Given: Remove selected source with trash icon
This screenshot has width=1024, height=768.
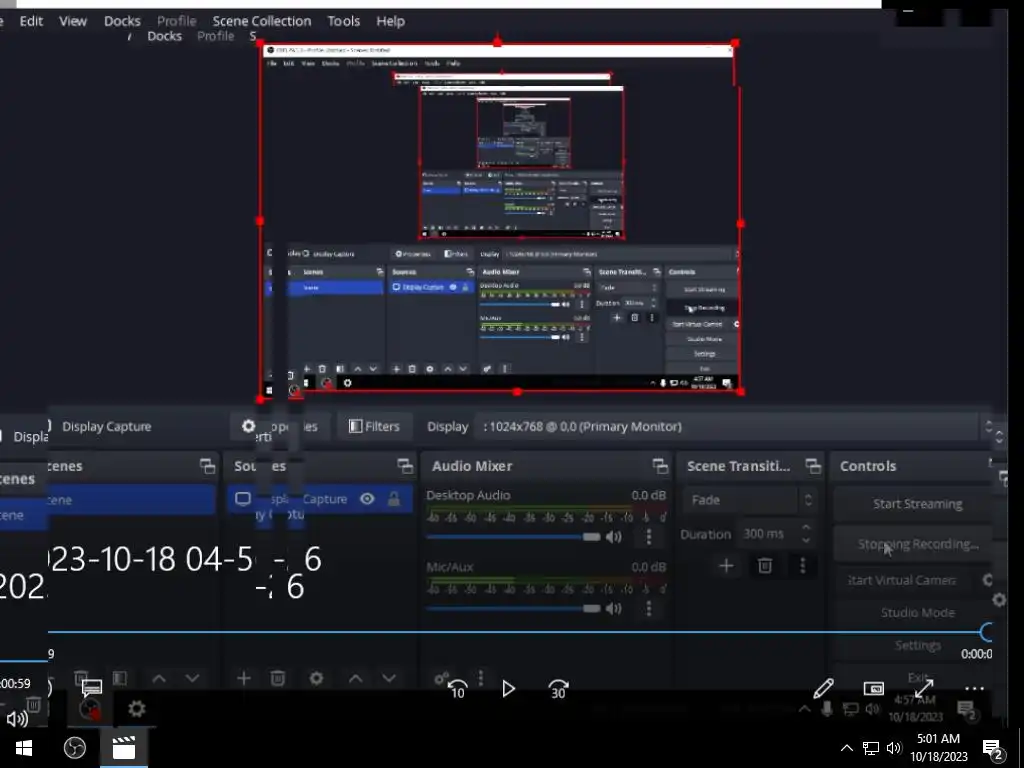Looking at the screenshot, I should (x=278, y=679).
